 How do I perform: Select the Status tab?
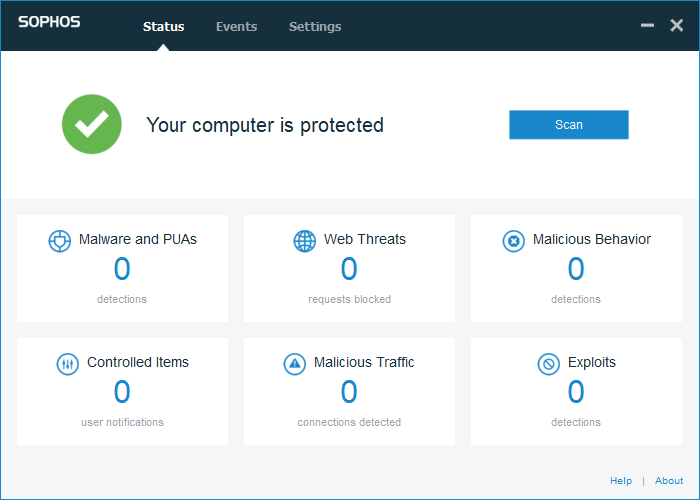(163, 27)
